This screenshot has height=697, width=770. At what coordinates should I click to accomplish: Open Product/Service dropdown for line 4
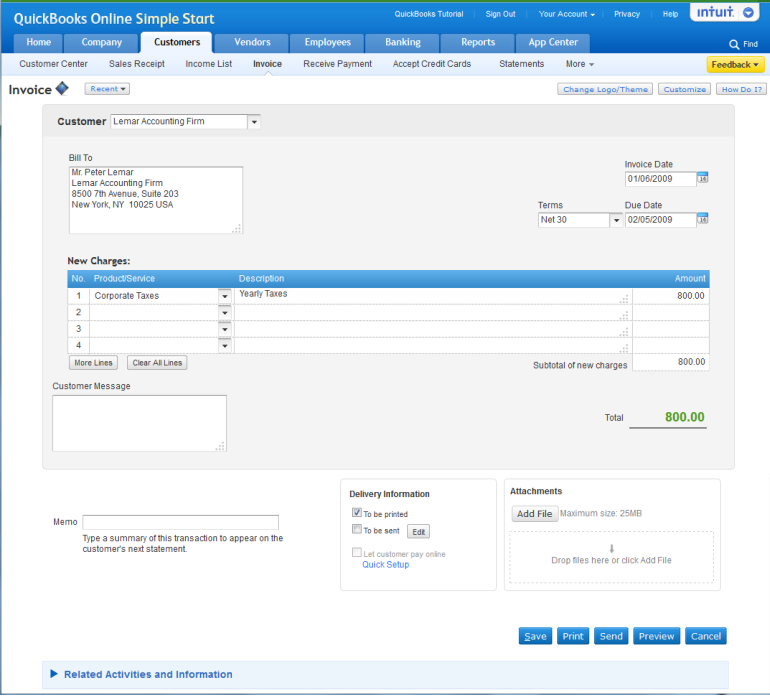click(224, 346)
